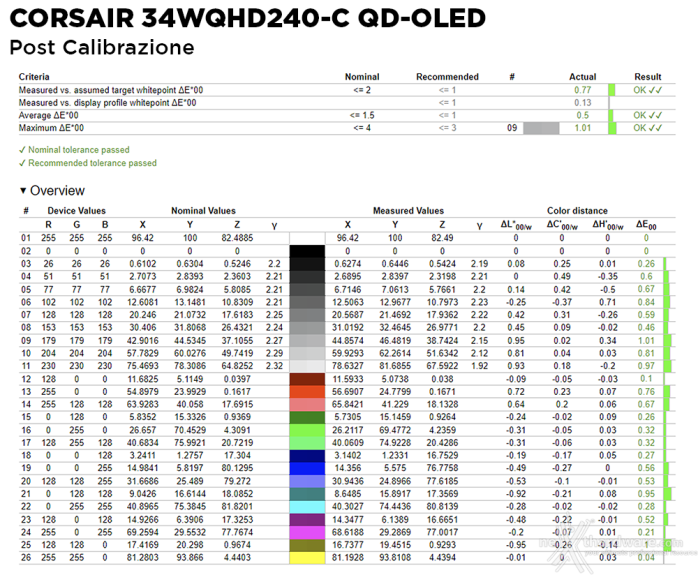The image size is (698, 575).
Task: Select the yellow swatch in row 26
Action: point(307,558)
